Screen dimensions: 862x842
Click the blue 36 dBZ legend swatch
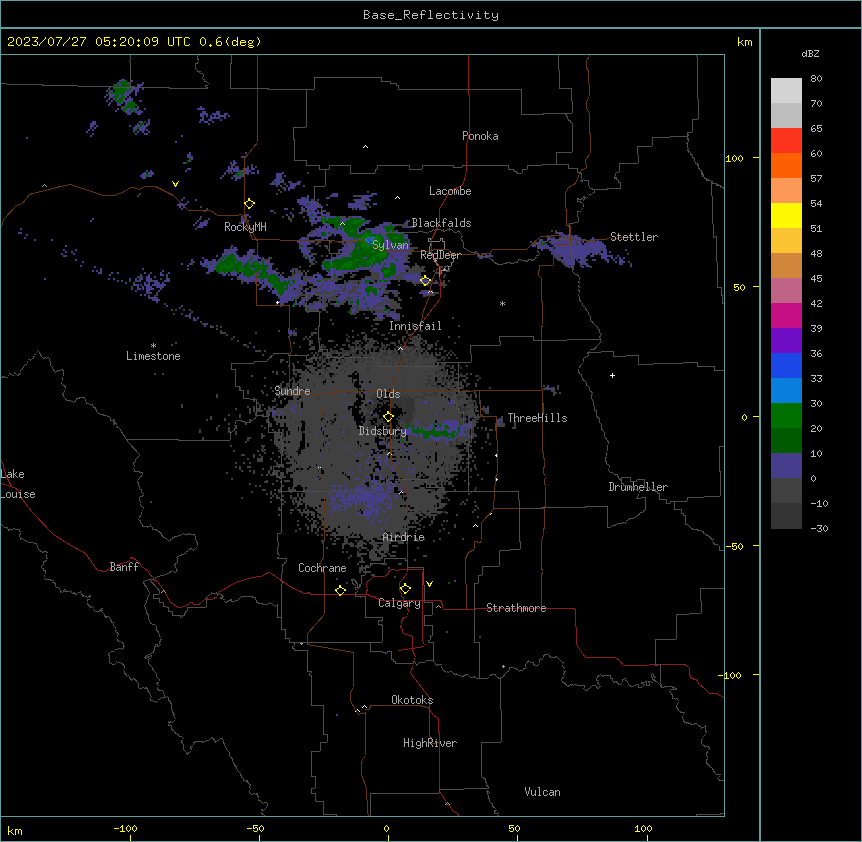coord(786,365)
